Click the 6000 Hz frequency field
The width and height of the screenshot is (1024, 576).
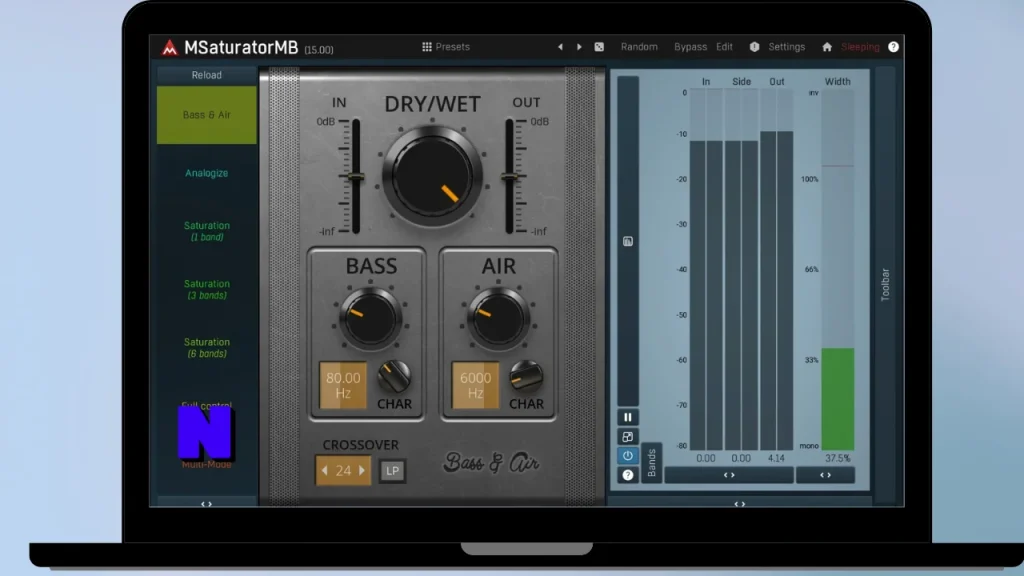pyautogui.click(x=475, y=385)
